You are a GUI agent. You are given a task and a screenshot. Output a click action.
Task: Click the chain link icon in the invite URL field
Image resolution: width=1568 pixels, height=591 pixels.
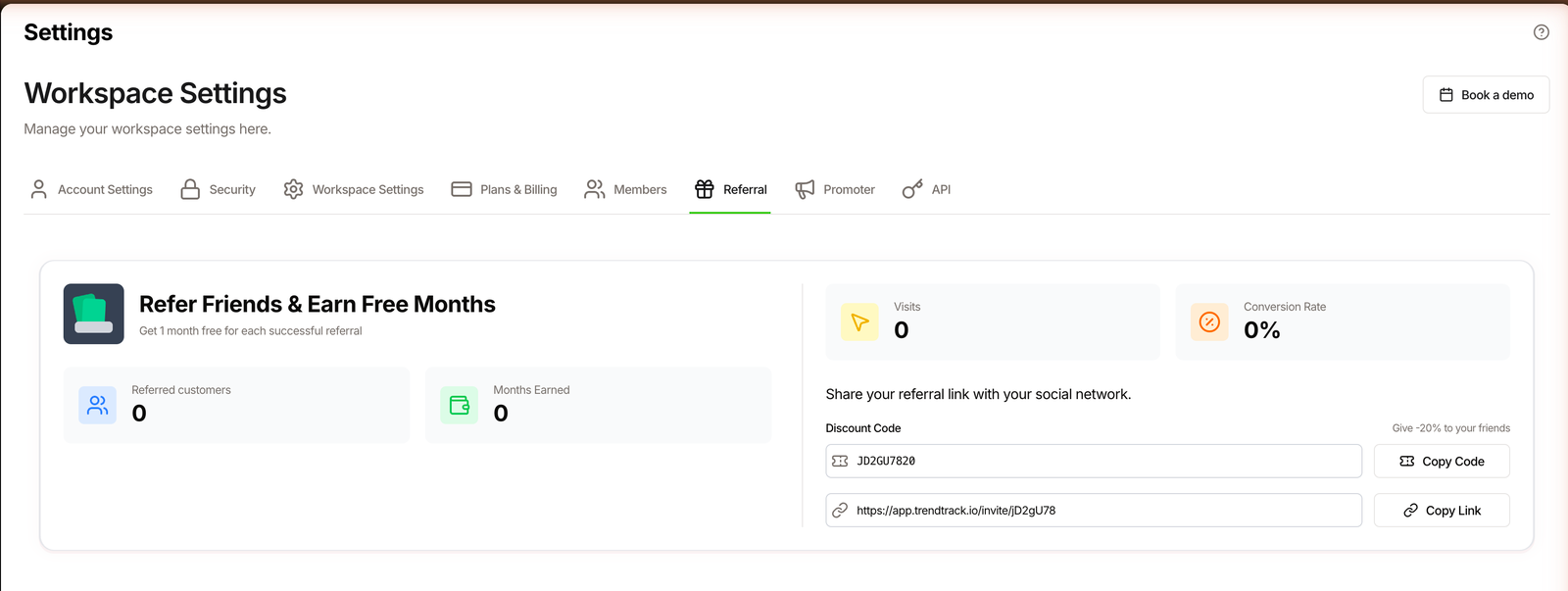pyautogui.click(x=840, y=510)
